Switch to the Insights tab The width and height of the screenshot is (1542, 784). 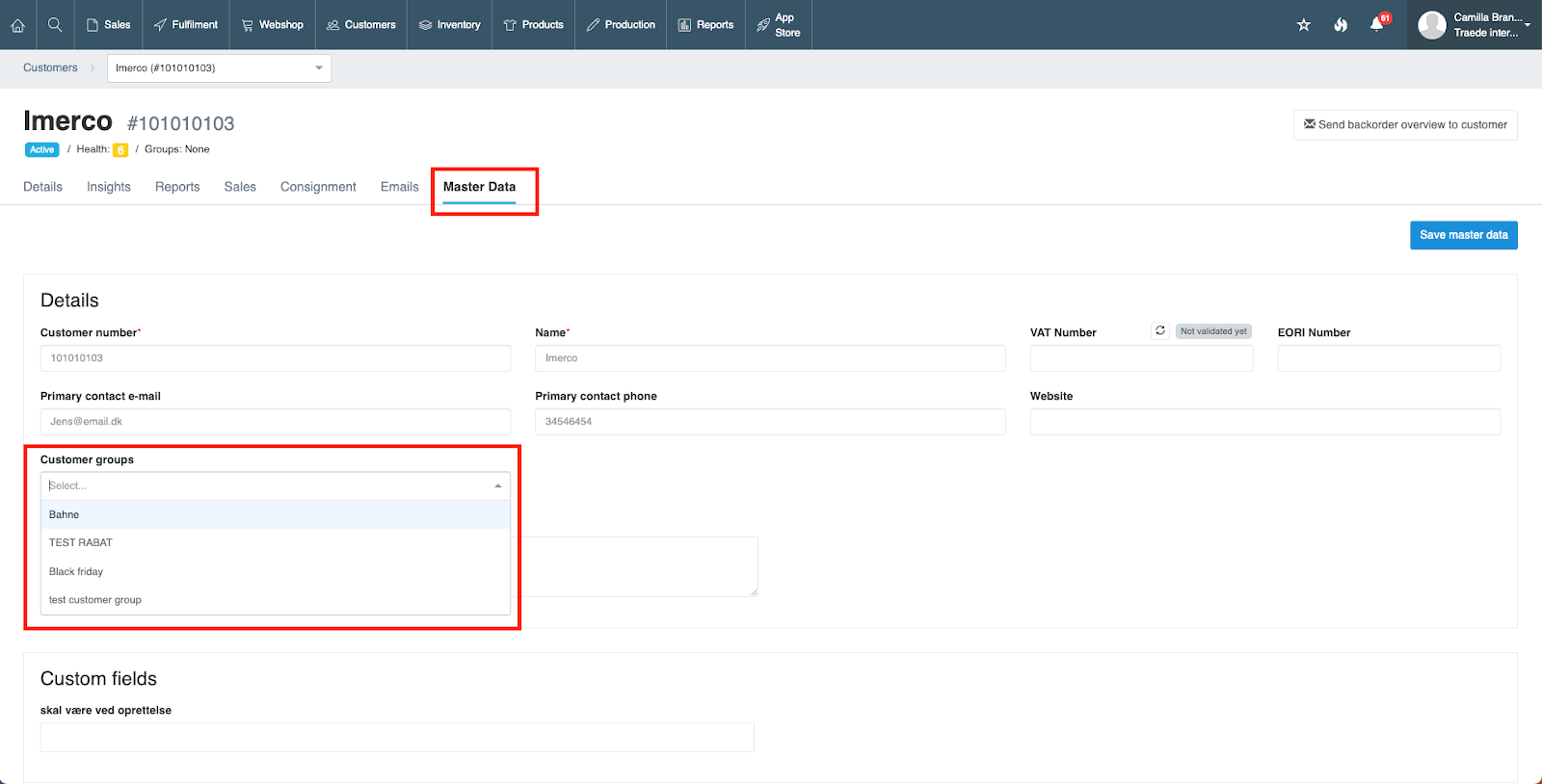(109, 187)
